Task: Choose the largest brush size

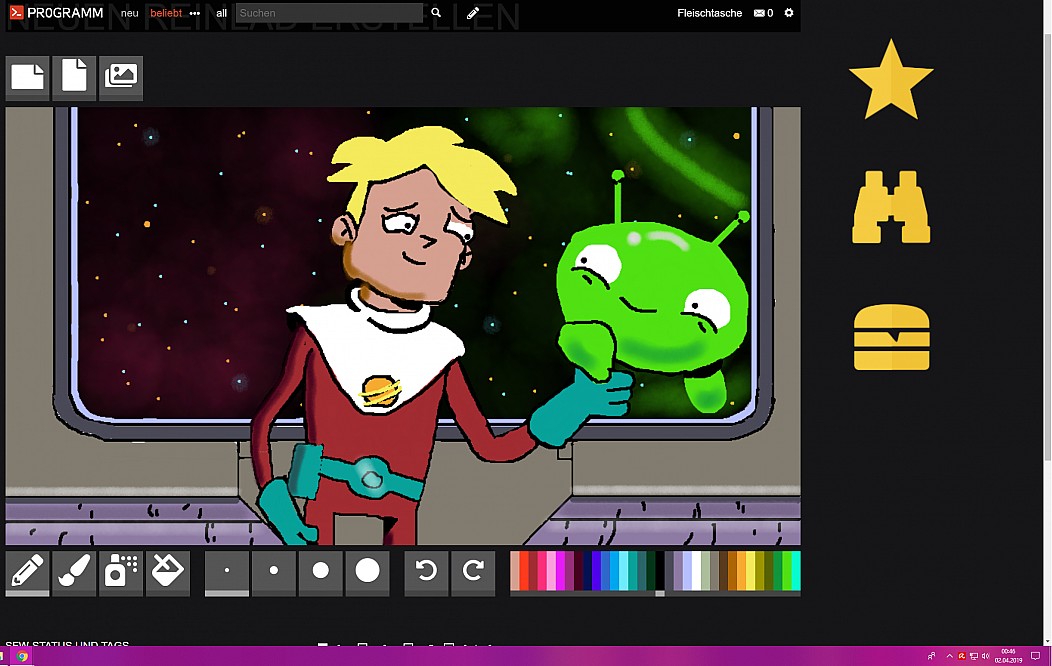Action: (x=368, y=572)
